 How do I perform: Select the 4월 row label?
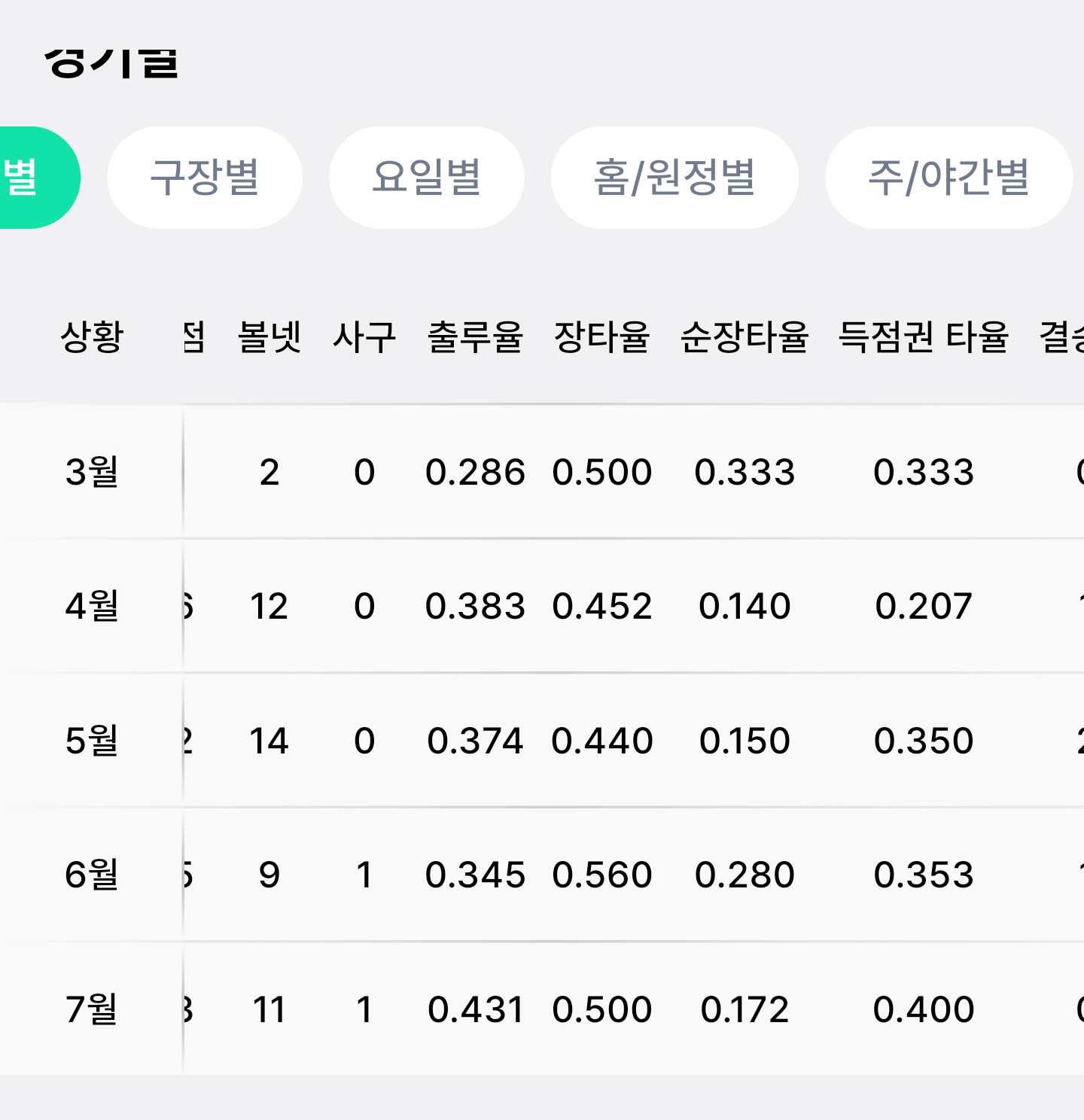(92, 606)
